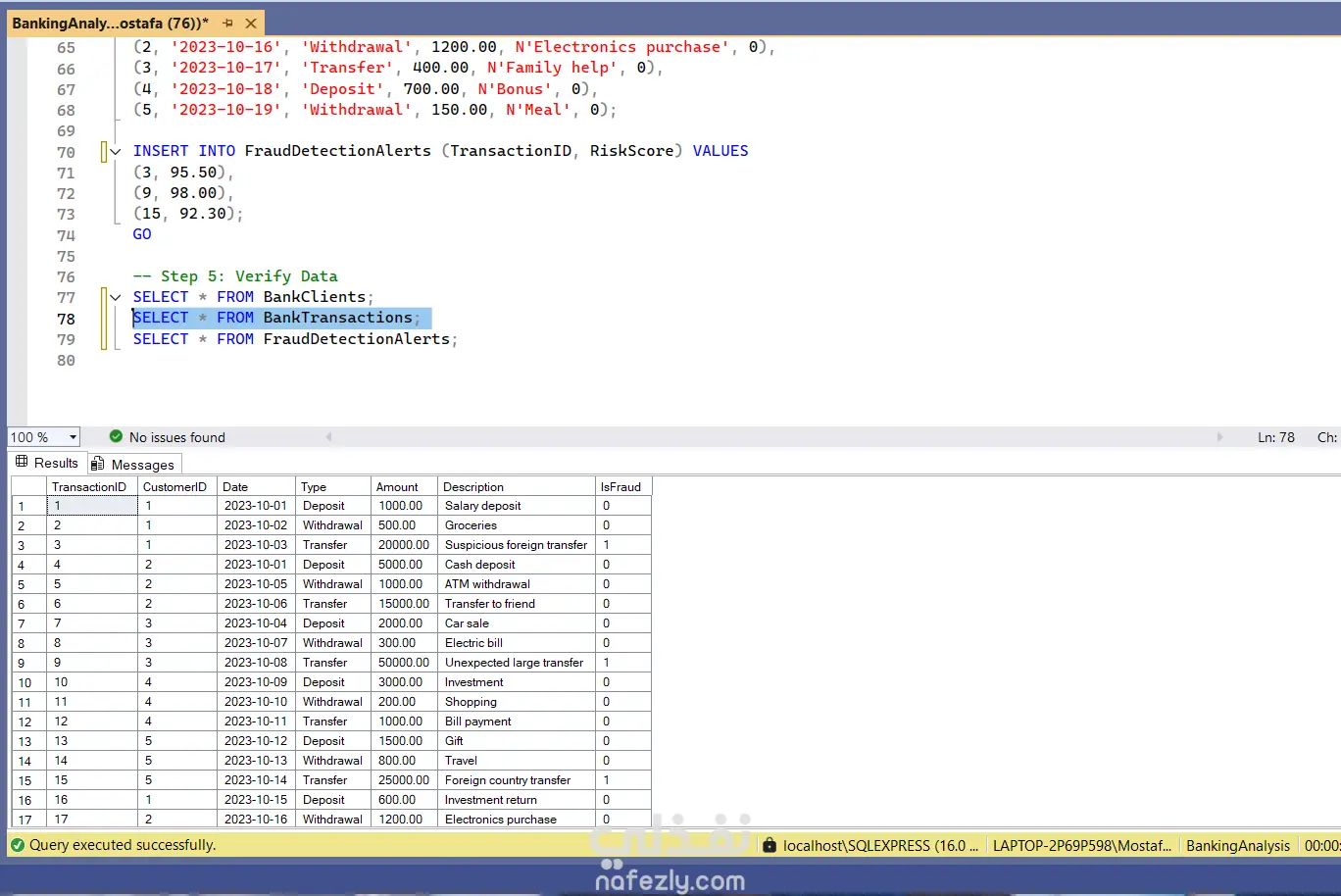1341x896 pixels.
Task: Click the editor's left horizontal scroll arrow
Action: click(328, 437)
